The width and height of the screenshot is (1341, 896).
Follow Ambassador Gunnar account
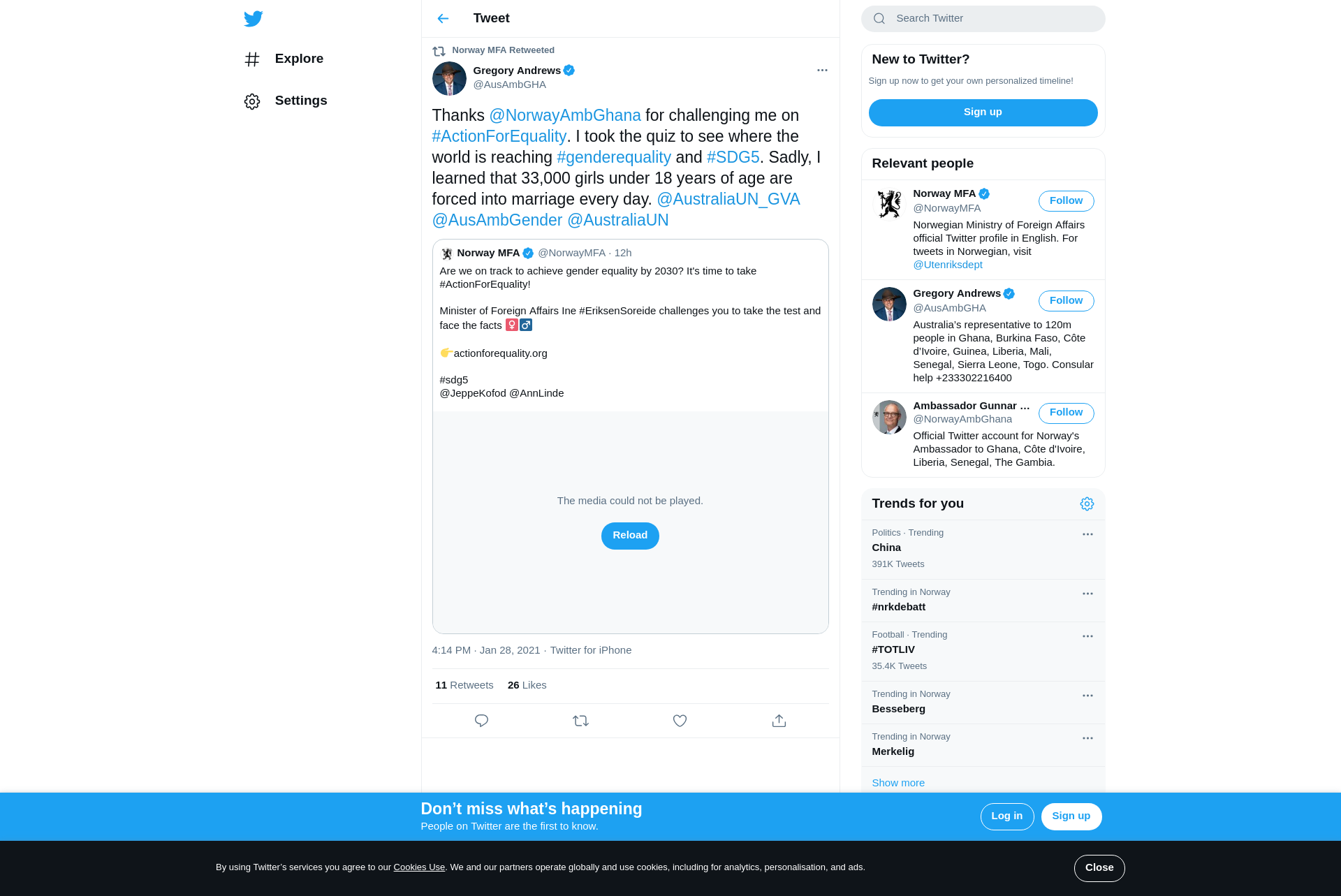pyautogui.click(x=1066, y=413)
